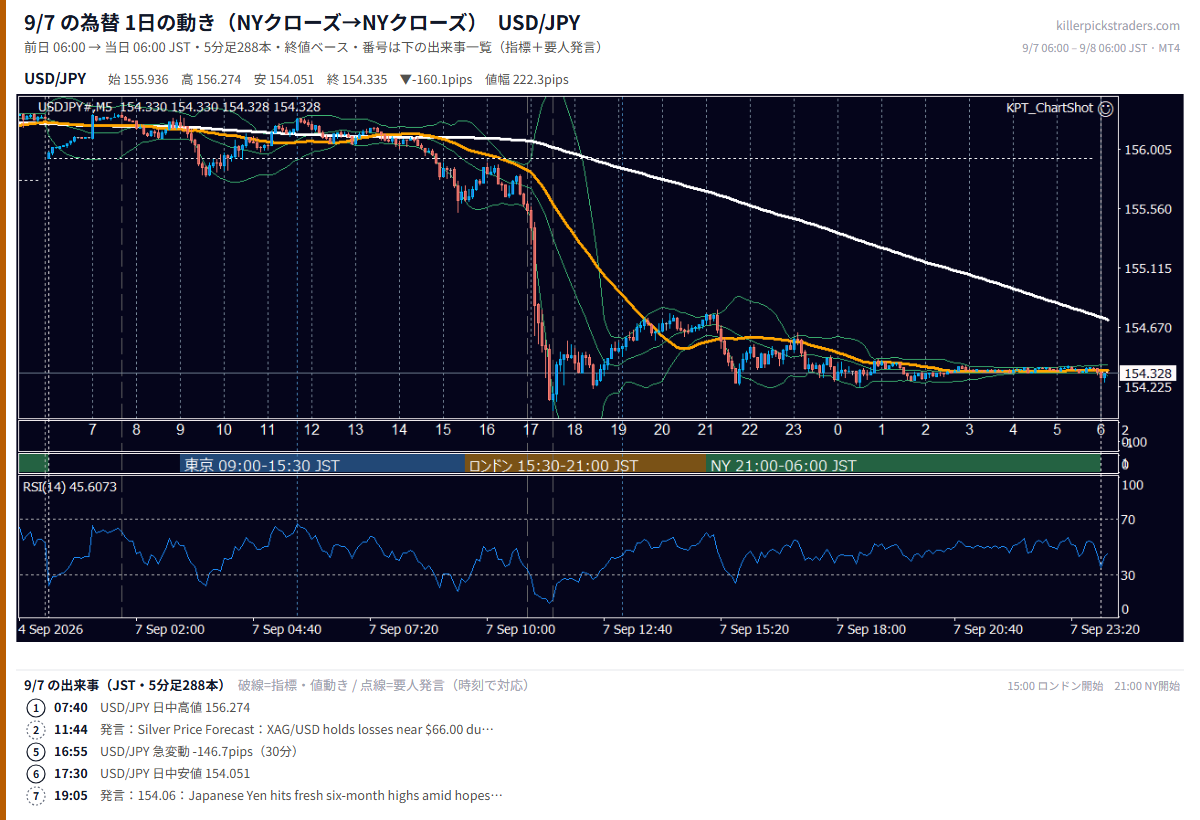The width and height of the screenshot is (1200, 820).
Task: Click the 154.670 price axis label
Action: 1147,328
